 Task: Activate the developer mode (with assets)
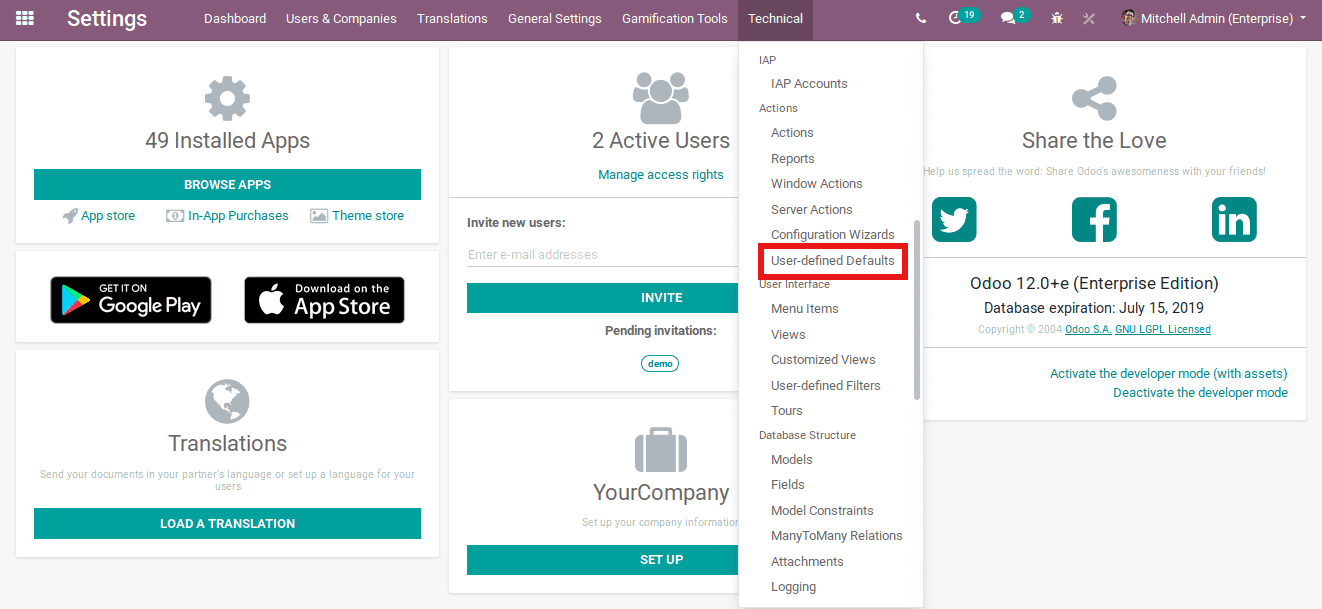[x=1169, y=373]
